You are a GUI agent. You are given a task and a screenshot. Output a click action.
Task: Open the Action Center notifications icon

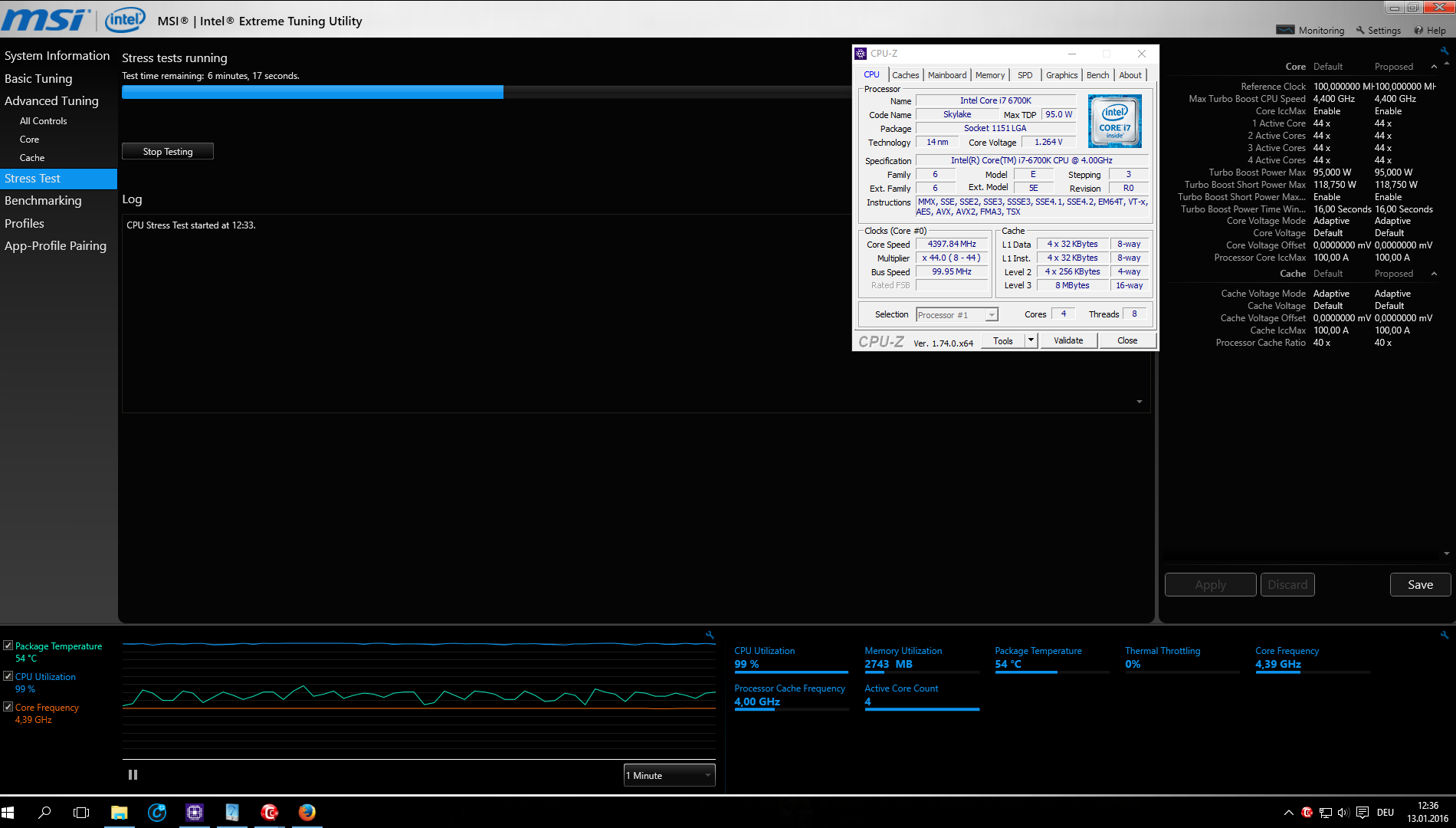point(1363,813)
